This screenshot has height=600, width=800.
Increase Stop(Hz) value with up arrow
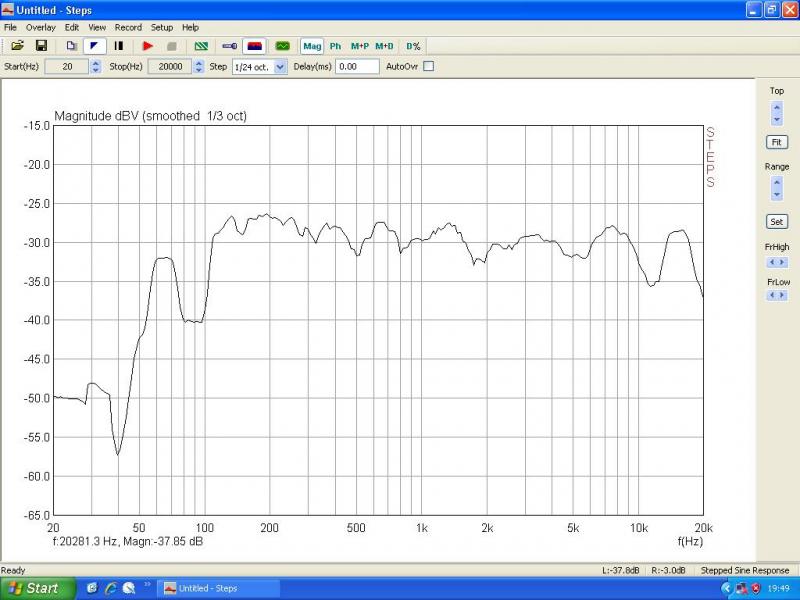199,63
